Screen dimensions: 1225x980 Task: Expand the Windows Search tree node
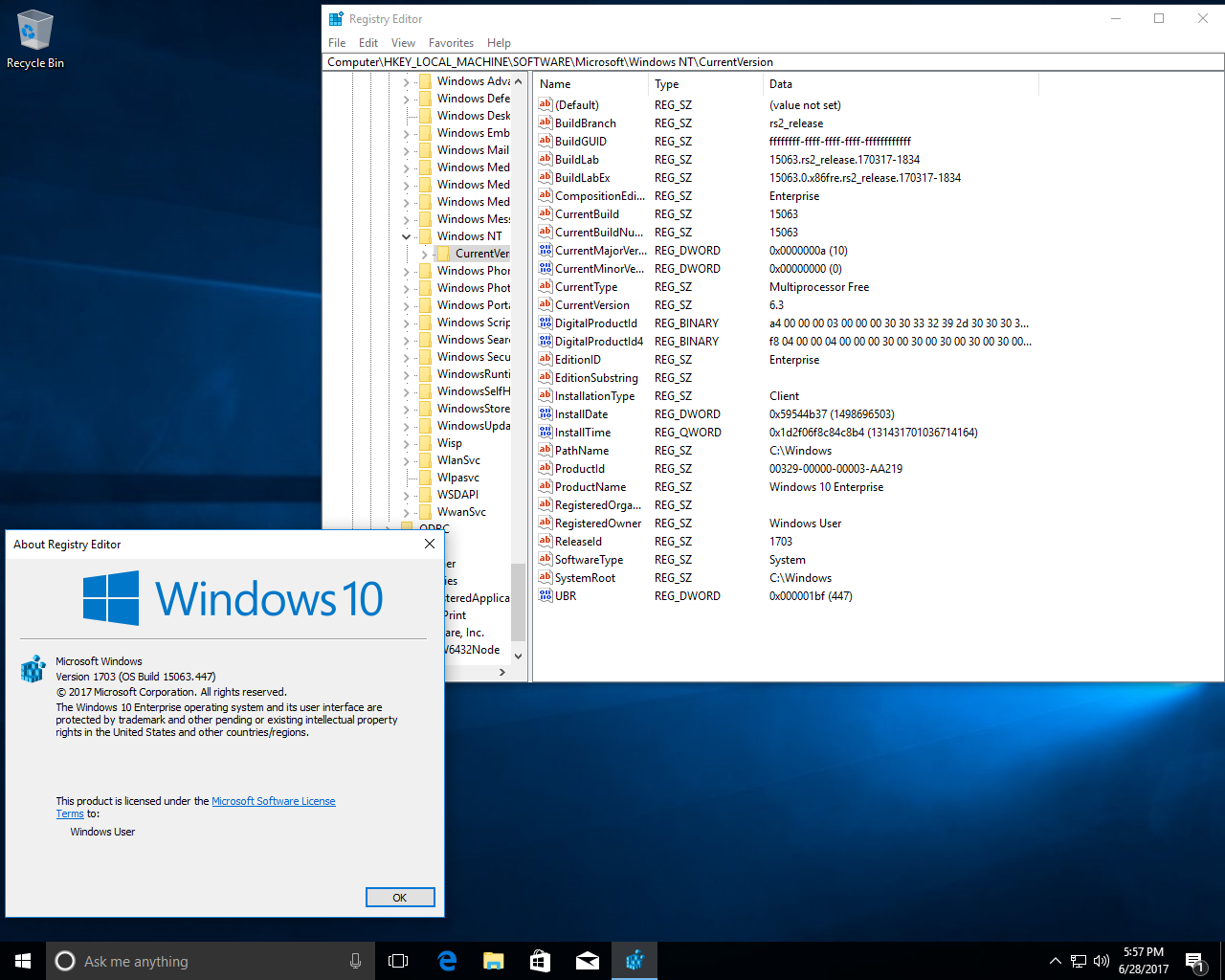coord(407,340)
